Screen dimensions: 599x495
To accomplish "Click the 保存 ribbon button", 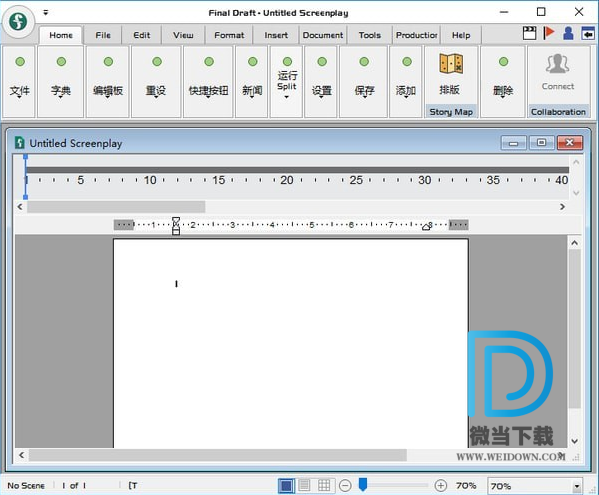I will coord(364,82).
